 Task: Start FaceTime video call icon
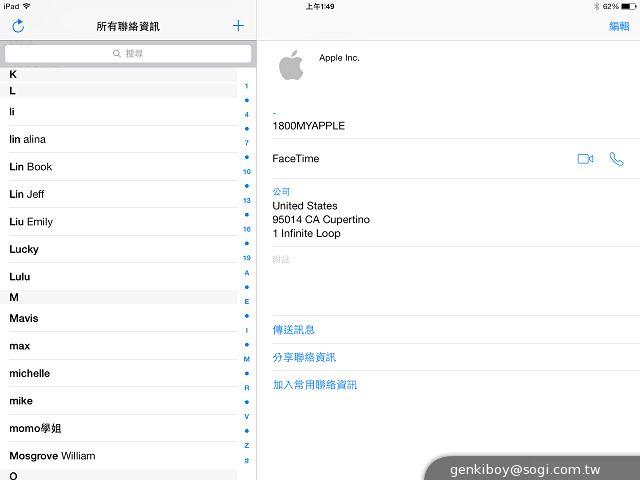coord(585,159)
